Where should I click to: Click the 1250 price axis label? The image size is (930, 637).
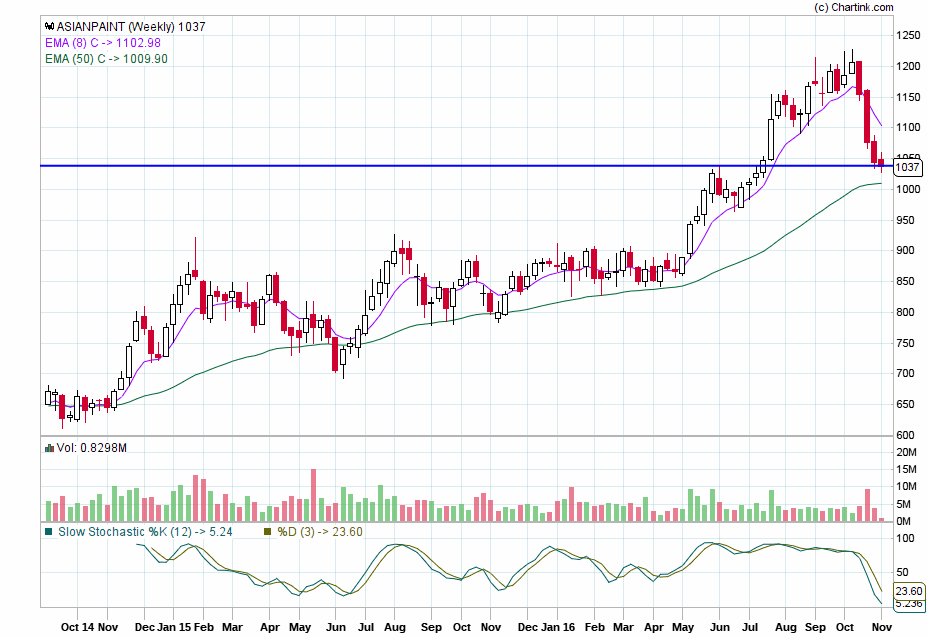coord(907,36)
